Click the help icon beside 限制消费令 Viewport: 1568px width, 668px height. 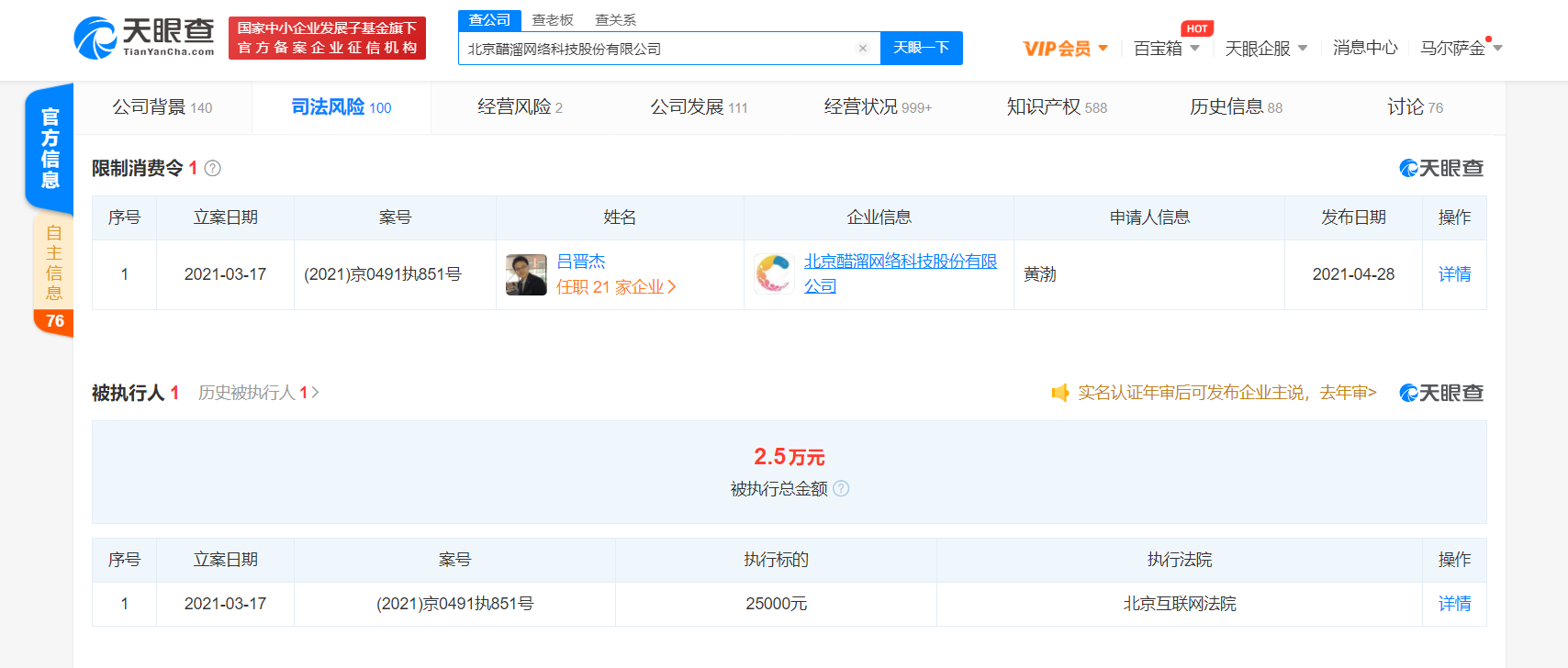tap(212, 168)
